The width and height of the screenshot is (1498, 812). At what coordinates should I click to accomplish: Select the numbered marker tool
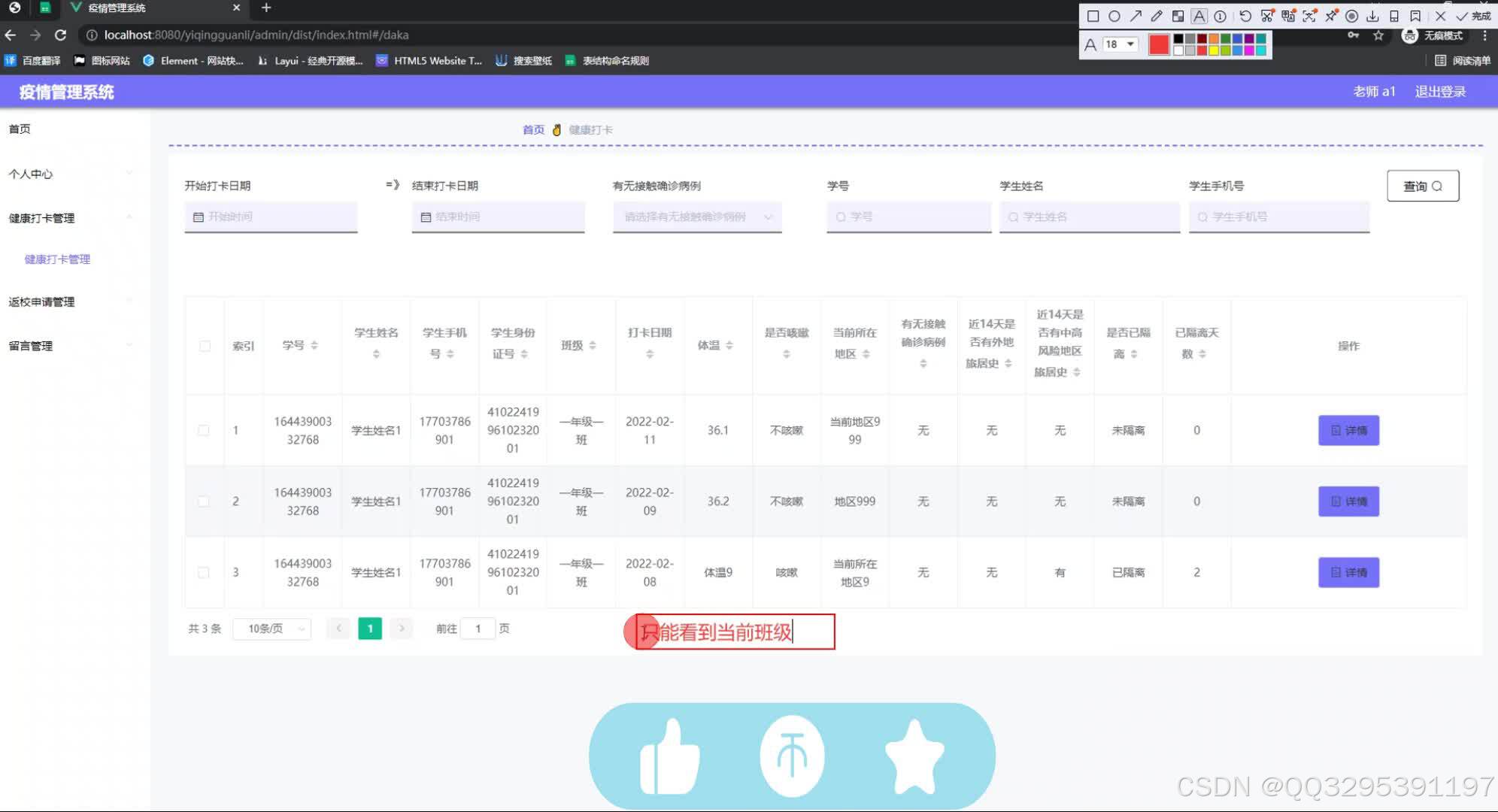[x=1221, y=16]
